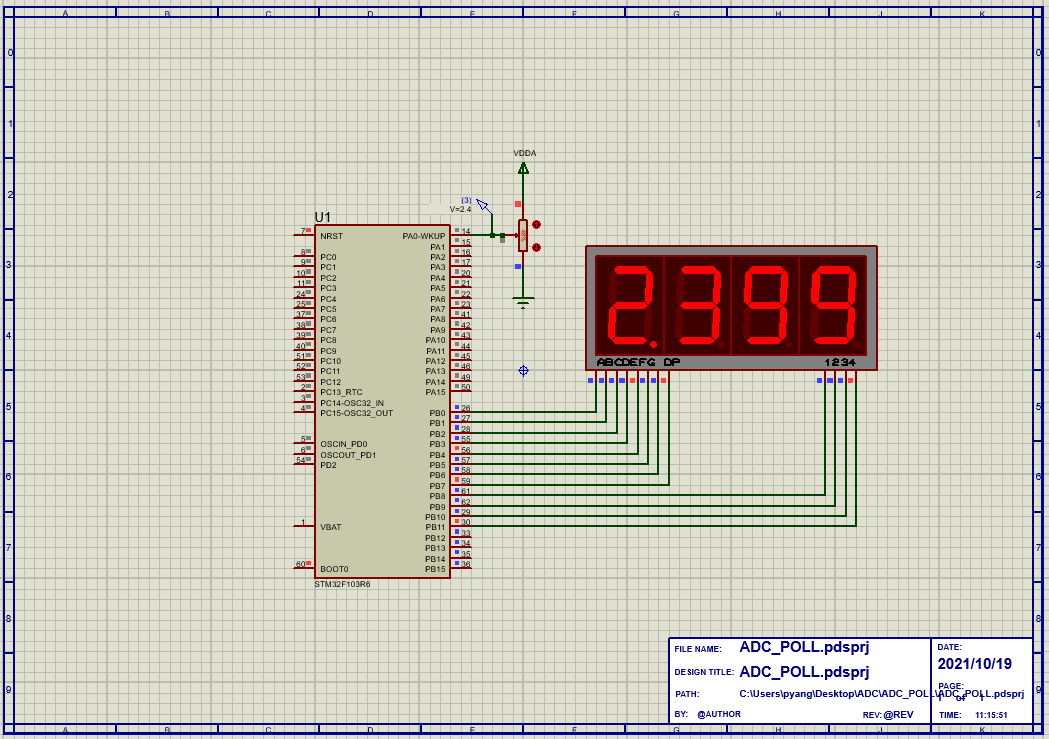Click the PA15 pin label
1049x739 pixels.
click(x=435, y=393)
